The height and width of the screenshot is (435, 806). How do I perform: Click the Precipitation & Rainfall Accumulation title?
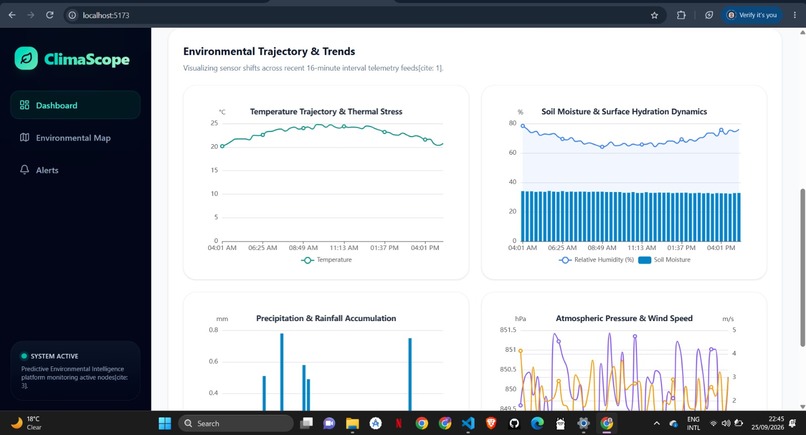326,318
